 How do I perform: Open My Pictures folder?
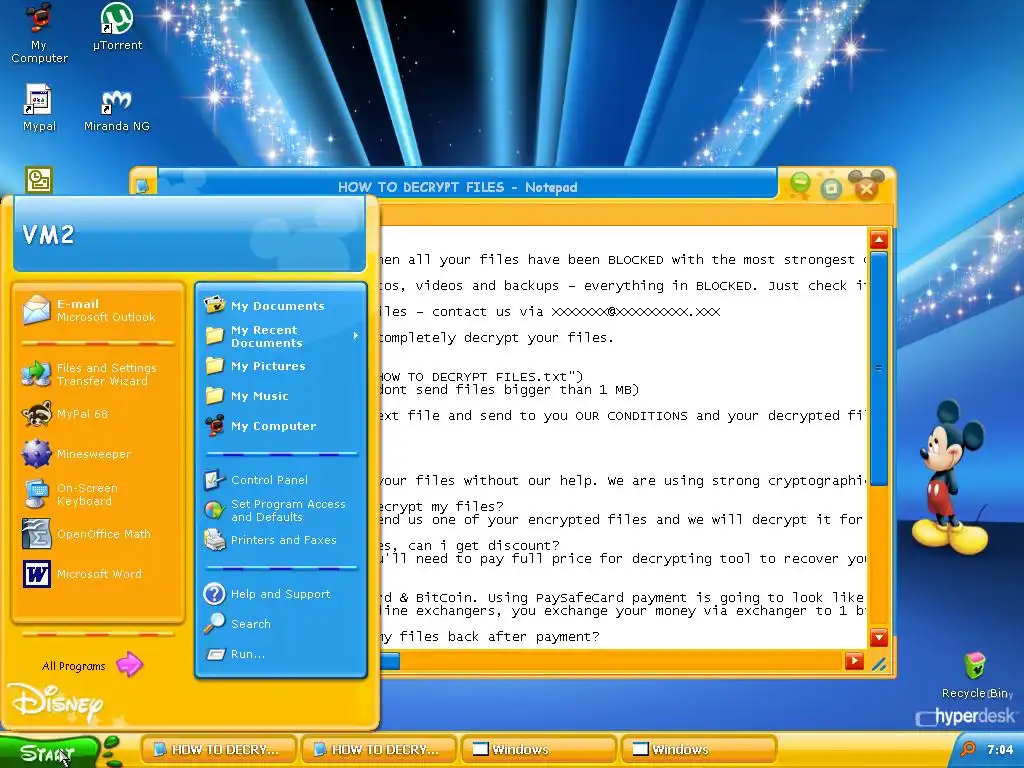pos(280,366)
